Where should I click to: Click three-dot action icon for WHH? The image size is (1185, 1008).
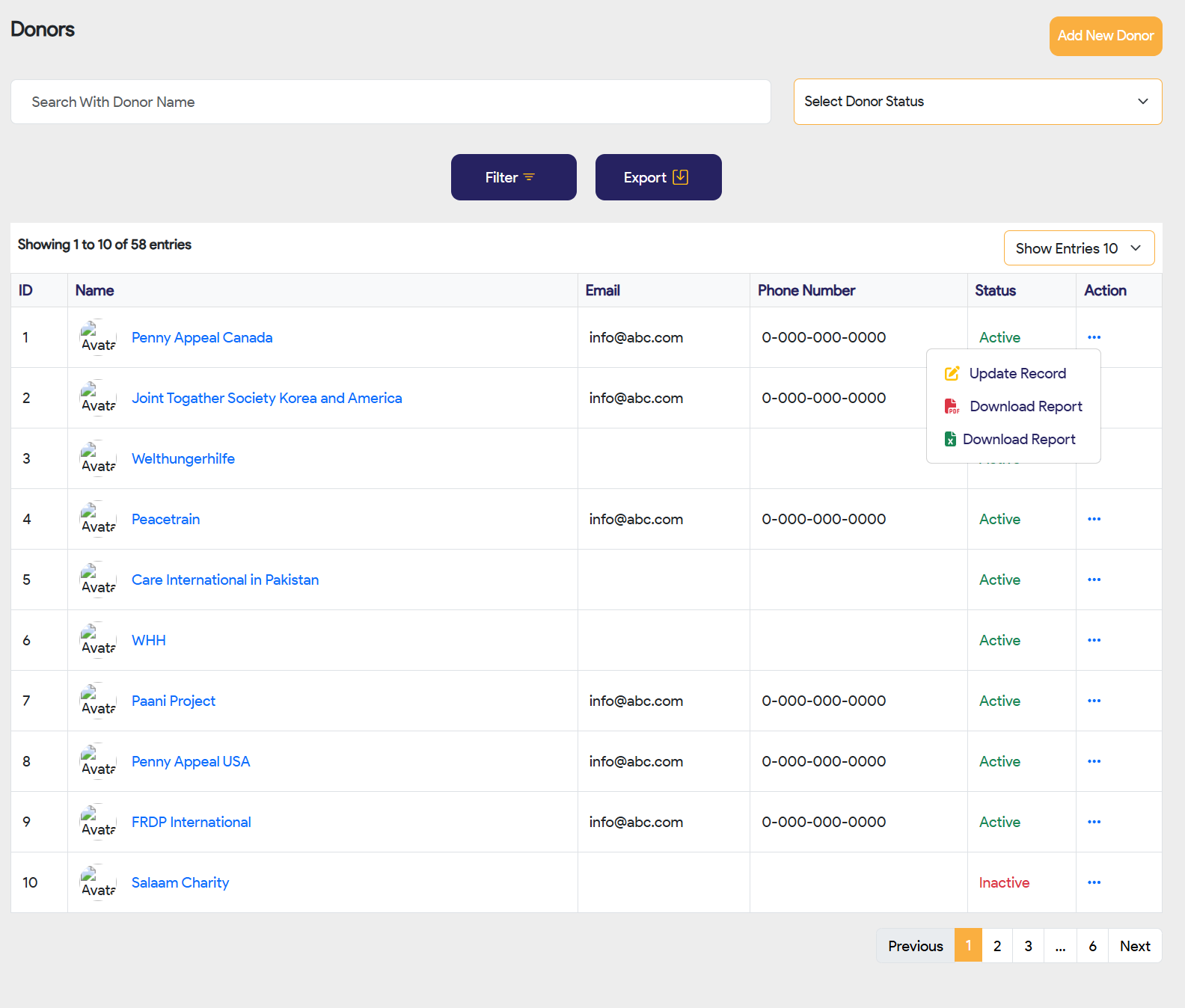point(1094,640)
